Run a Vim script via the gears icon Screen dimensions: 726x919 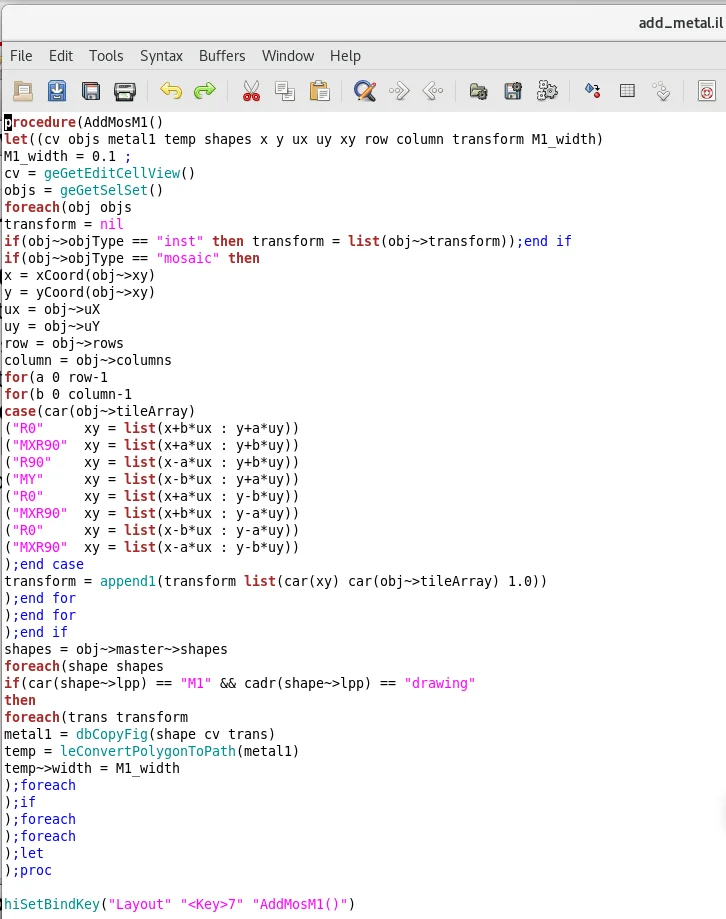coord(547,91)
